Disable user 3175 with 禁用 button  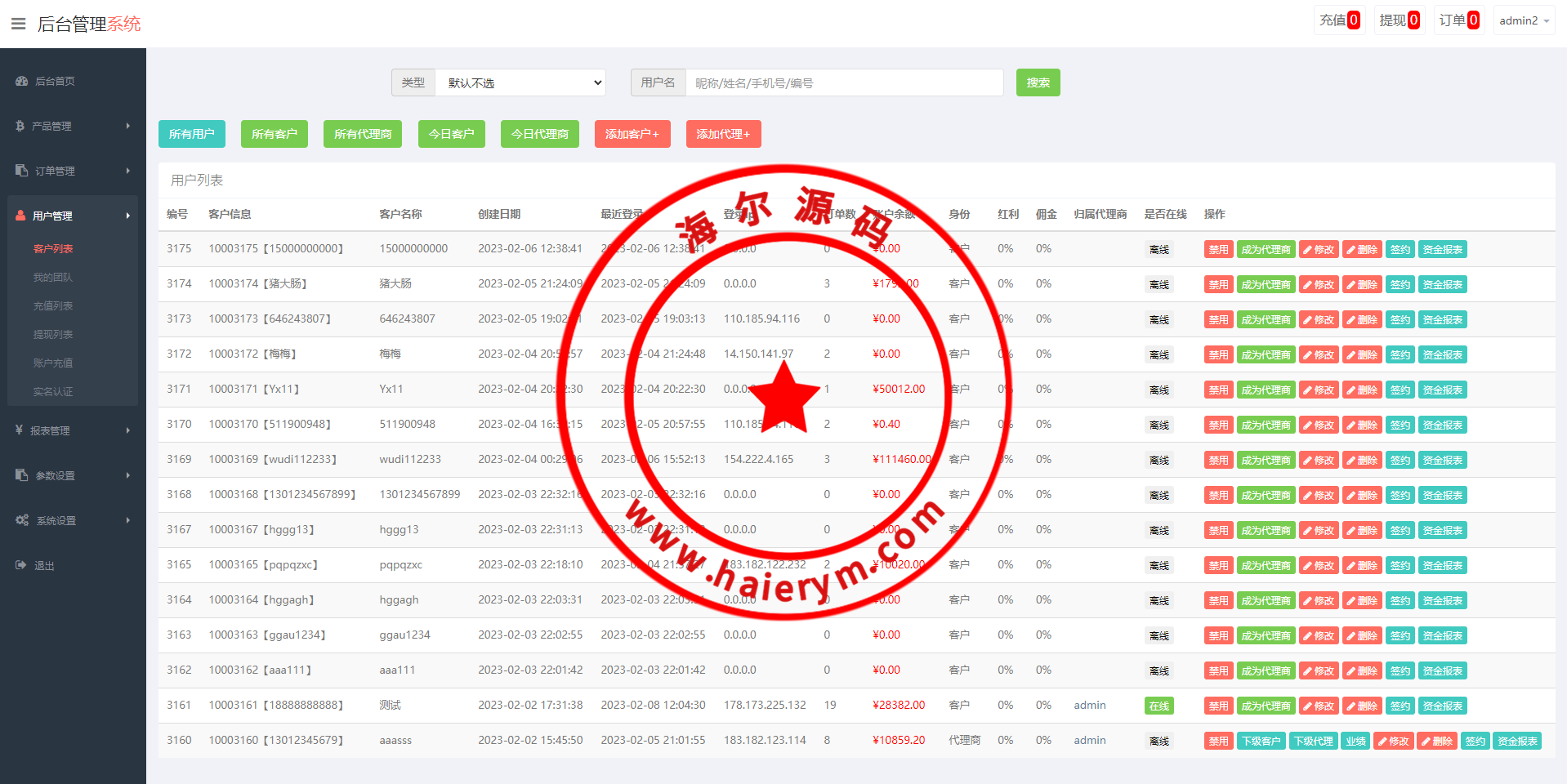[x=1218, y=250]
